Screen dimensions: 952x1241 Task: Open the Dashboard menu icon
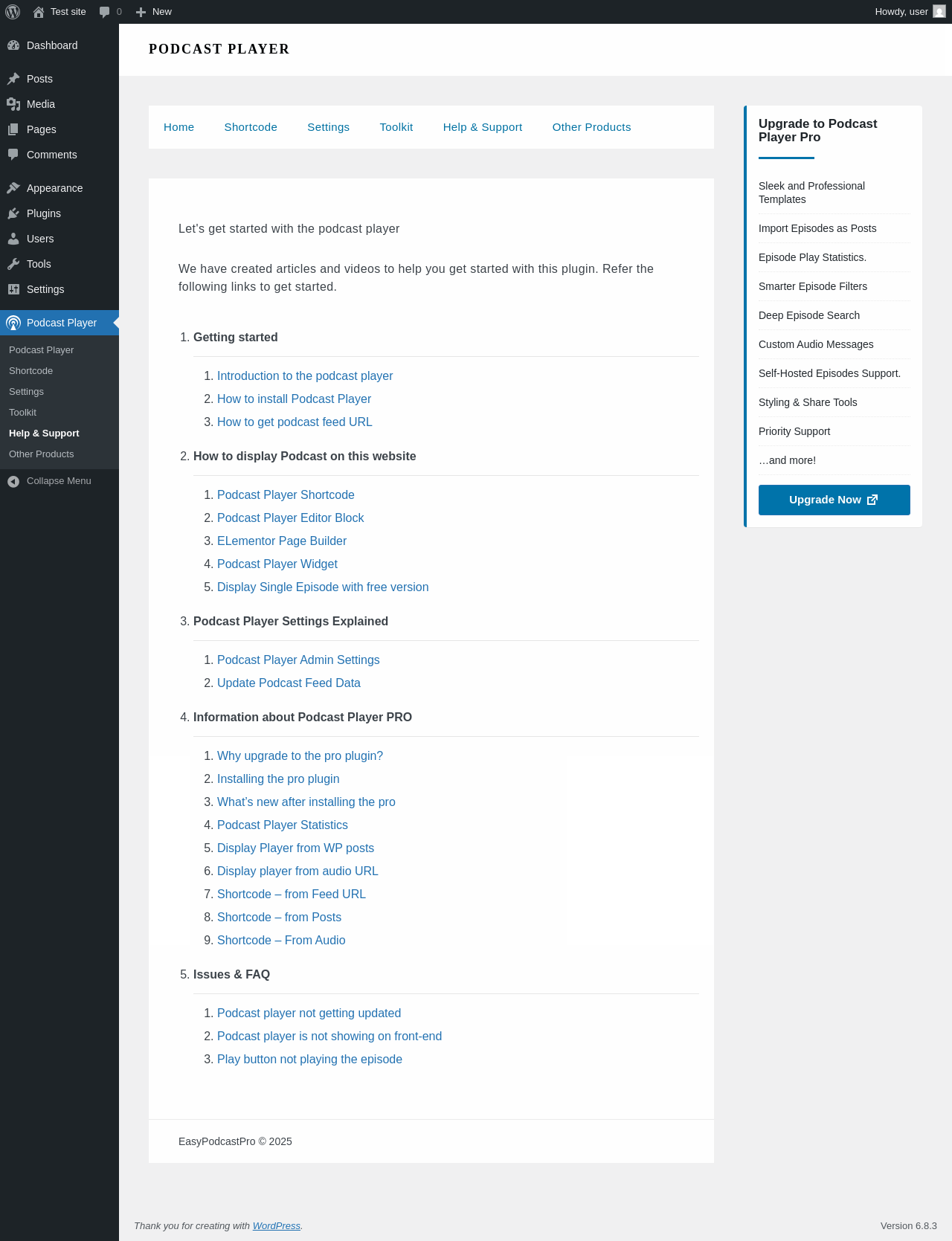coord(13,45)
